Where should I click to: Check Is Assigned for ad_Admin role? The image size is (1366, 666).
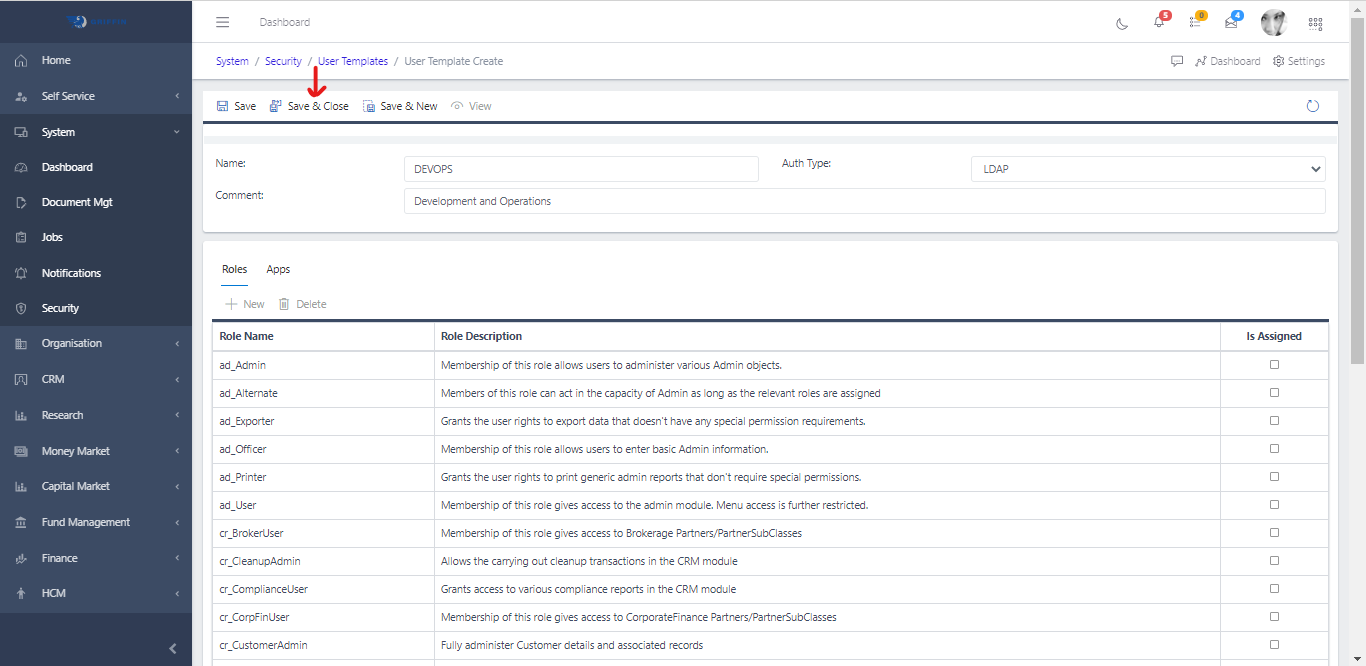[1274, 365]
